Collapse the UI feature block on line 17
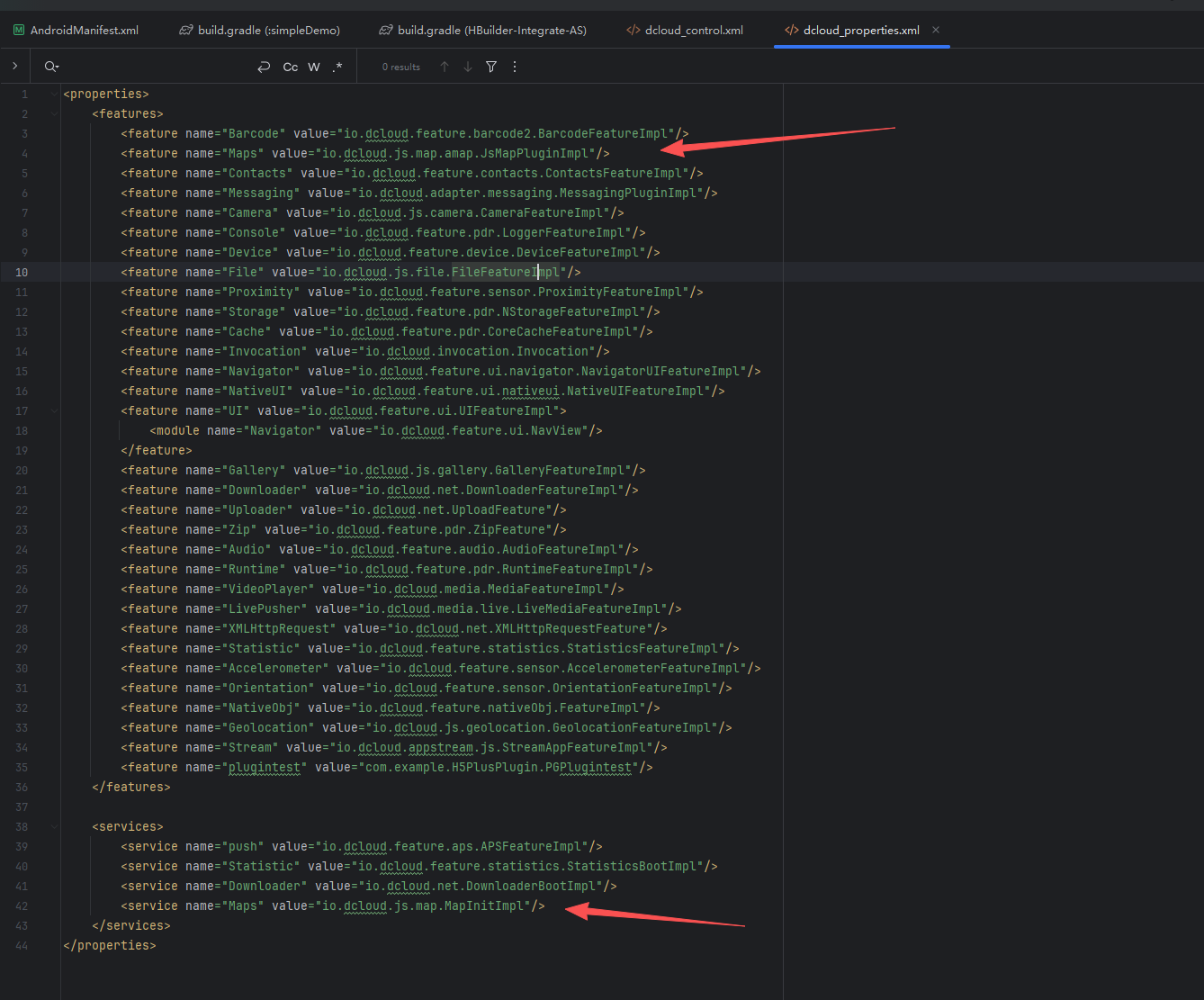 [54, 410]
